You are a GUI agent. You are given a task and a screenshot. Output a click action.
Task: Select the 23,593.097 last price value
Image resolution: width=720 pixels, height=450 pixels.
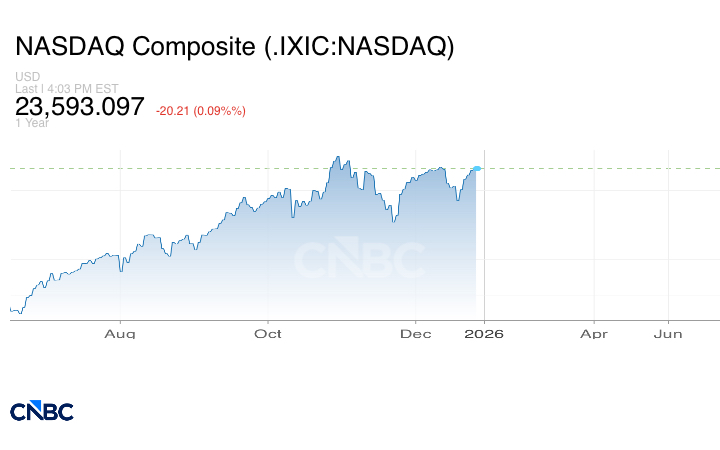pyautogui.click(x=80, y=107)
